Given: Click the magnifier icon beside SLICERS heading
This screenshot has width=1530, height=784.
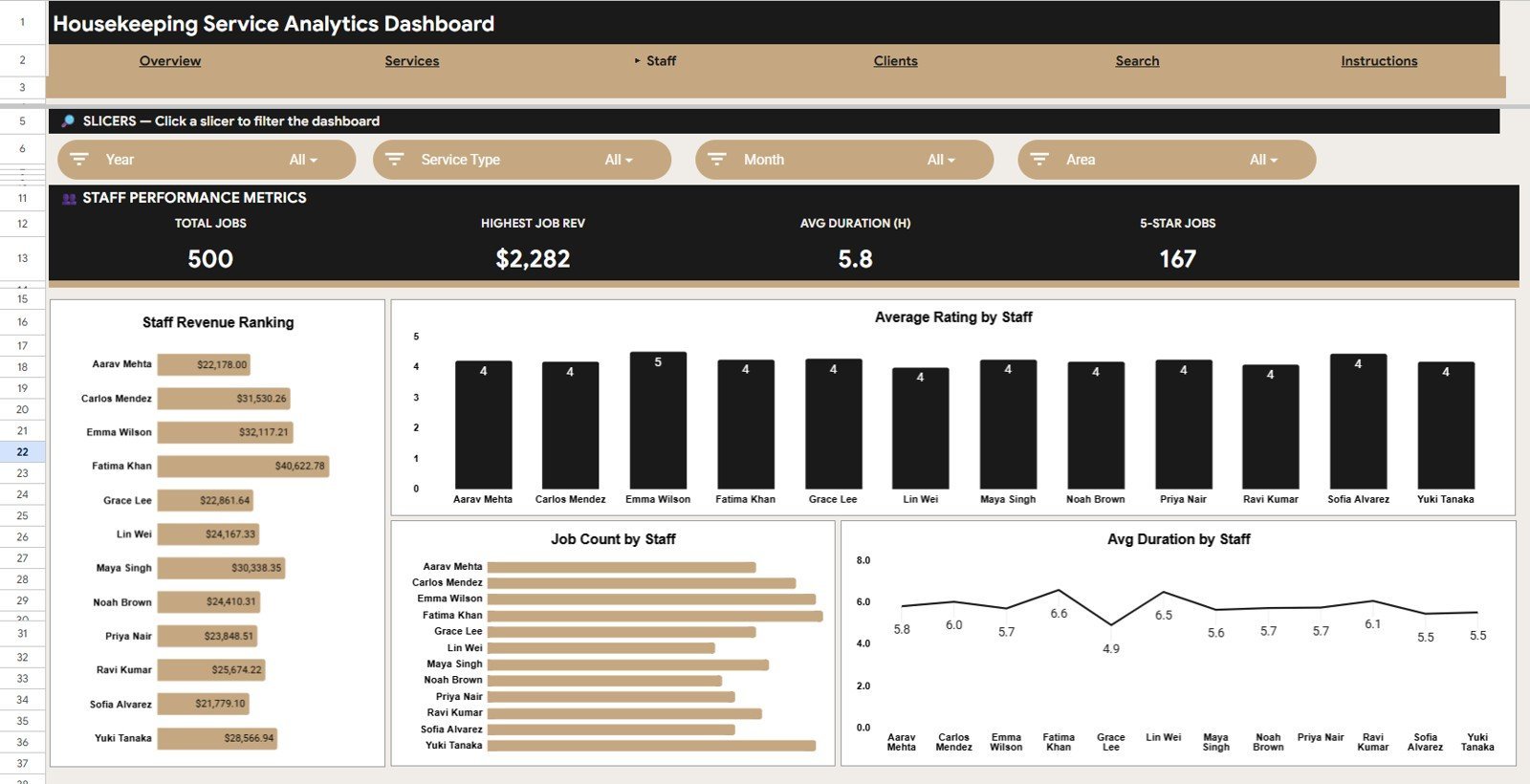Looking at the screenshot, I should pyautogui.click(x=68, y=120).
